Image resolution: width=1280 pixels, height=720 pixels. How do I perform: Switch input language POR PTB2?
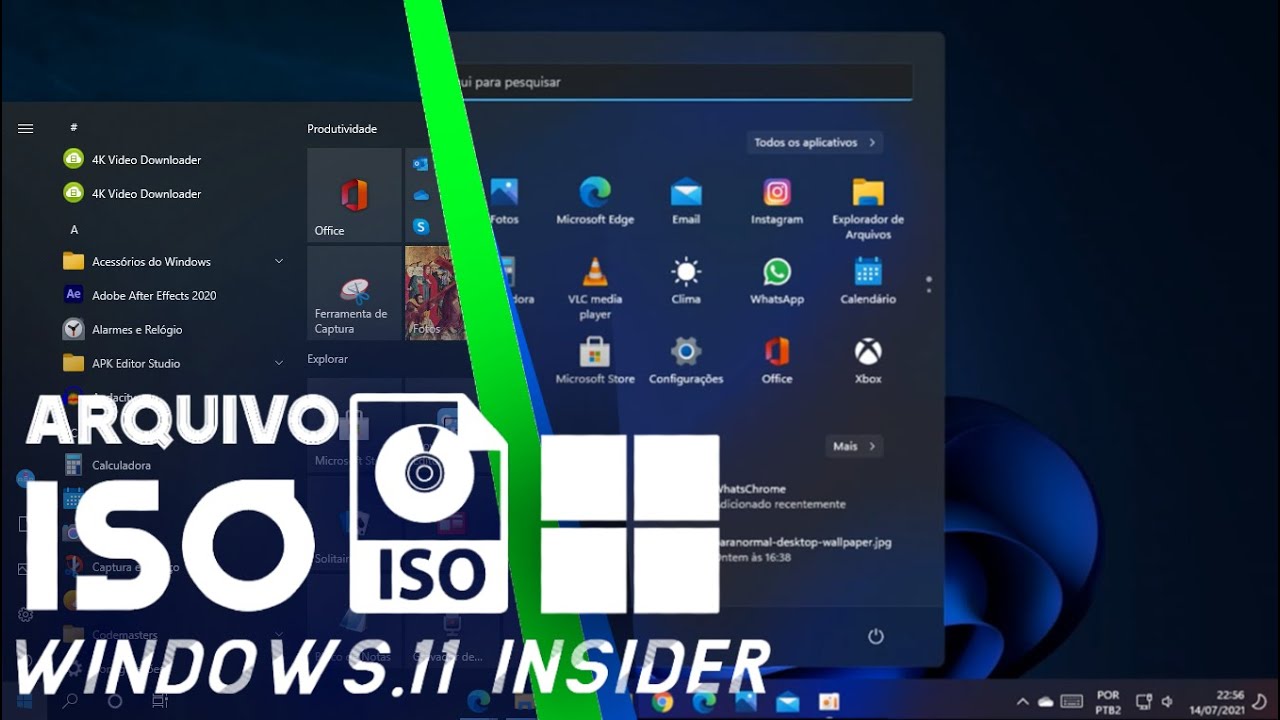pos(1108,702)
